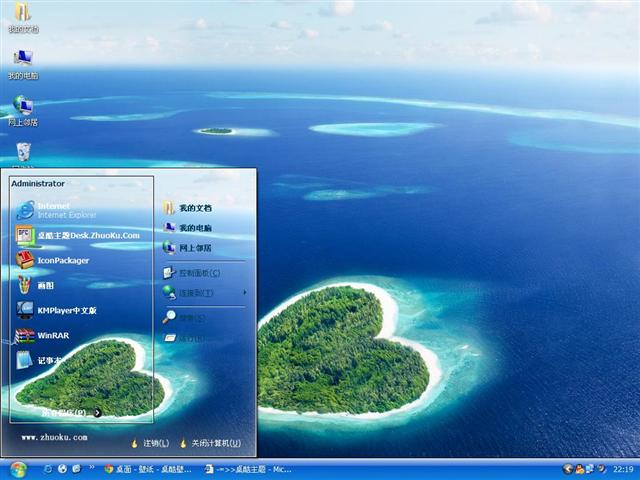Expand 所有程序(P) all programs list

pos(71,413)
